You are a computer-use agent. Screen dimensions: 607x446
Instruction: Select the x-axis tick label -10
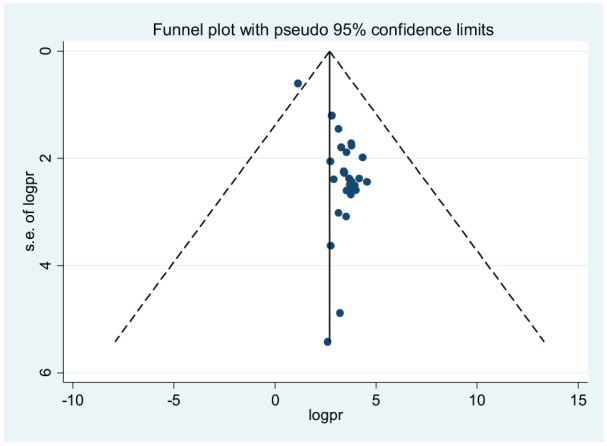(71, 400)
